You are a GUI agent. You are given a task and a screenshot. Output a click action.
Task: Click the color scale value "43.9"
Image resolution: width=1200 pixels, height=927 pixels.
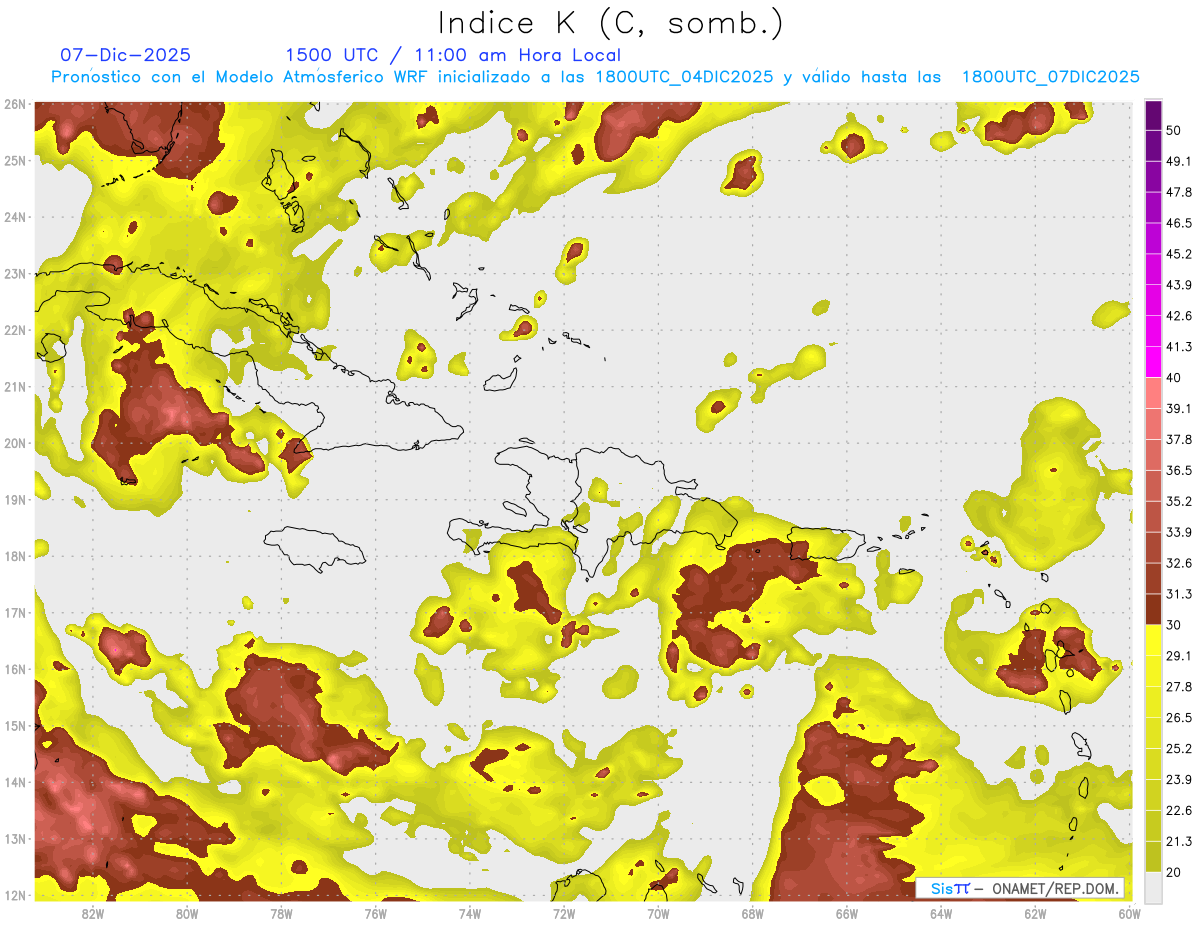click(1178, 285)
